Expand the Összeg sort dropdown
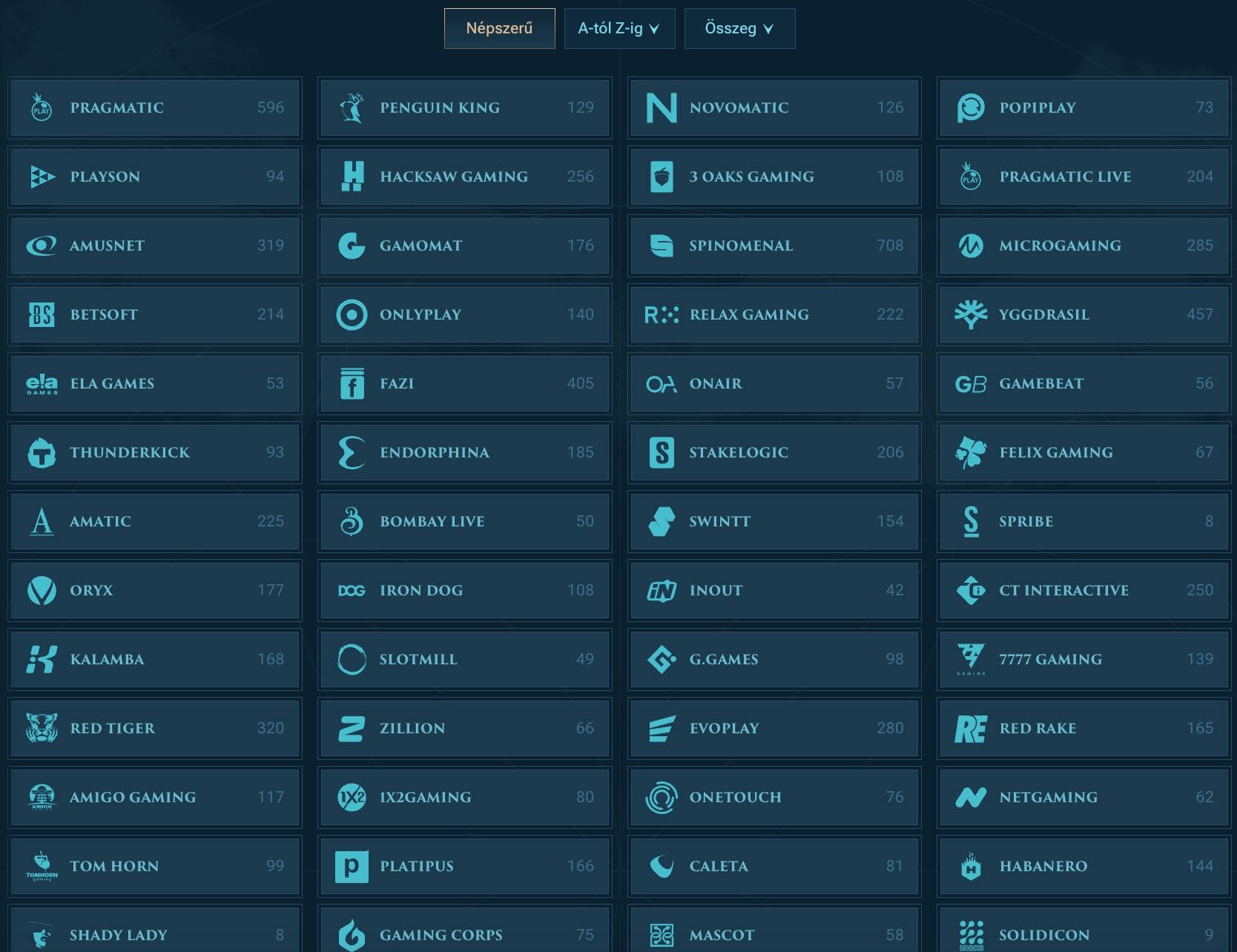Viewport: 1237px width, 952px height. coord(739,28)
